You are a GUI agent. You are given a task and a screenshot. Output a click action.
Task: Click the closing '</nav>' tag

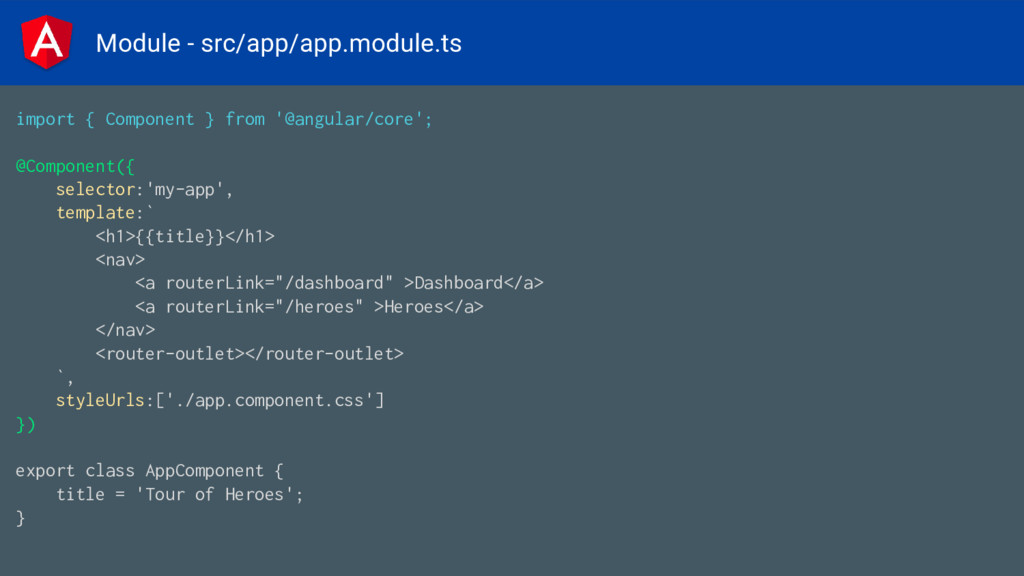(125, 330)
